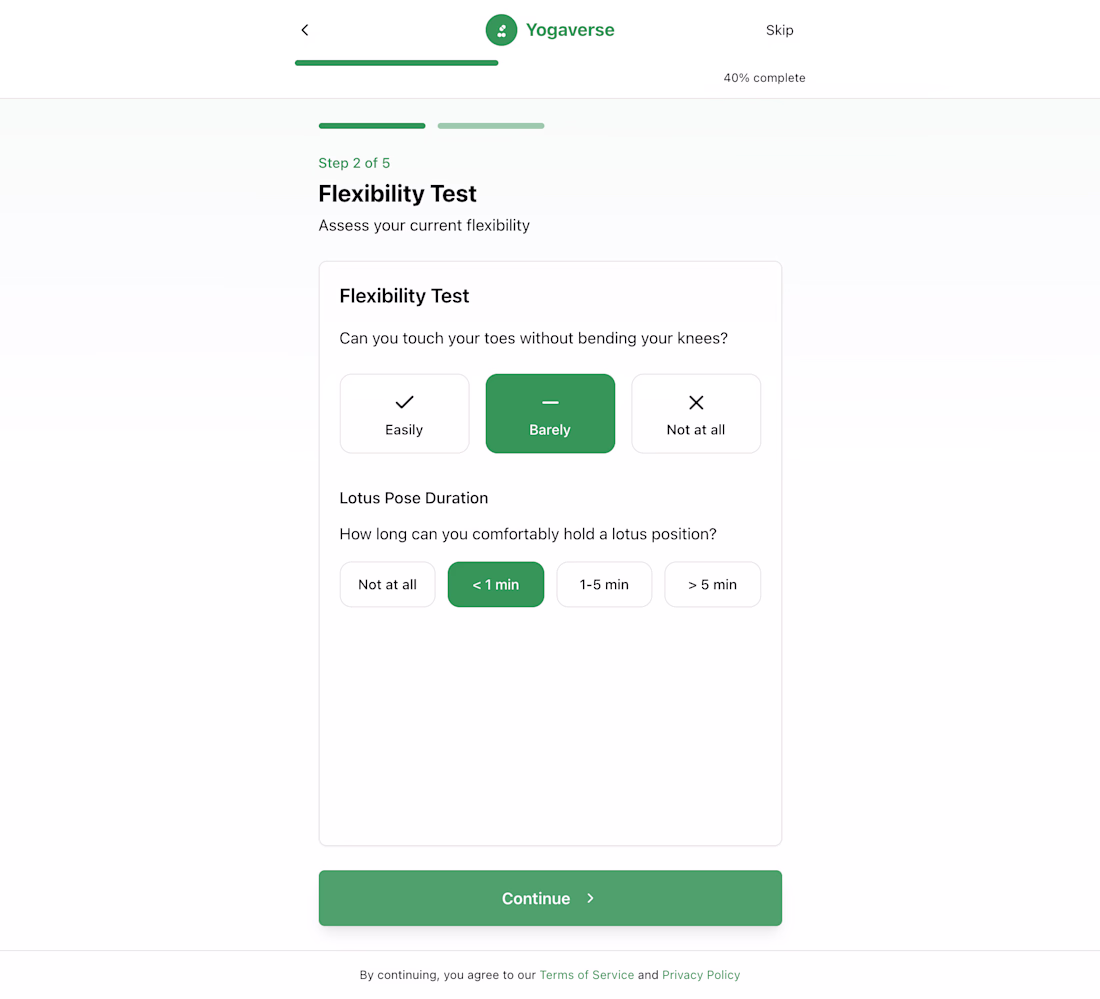Click the X icon above Not at all
The image size is (1100, 999).
(696, 402)
